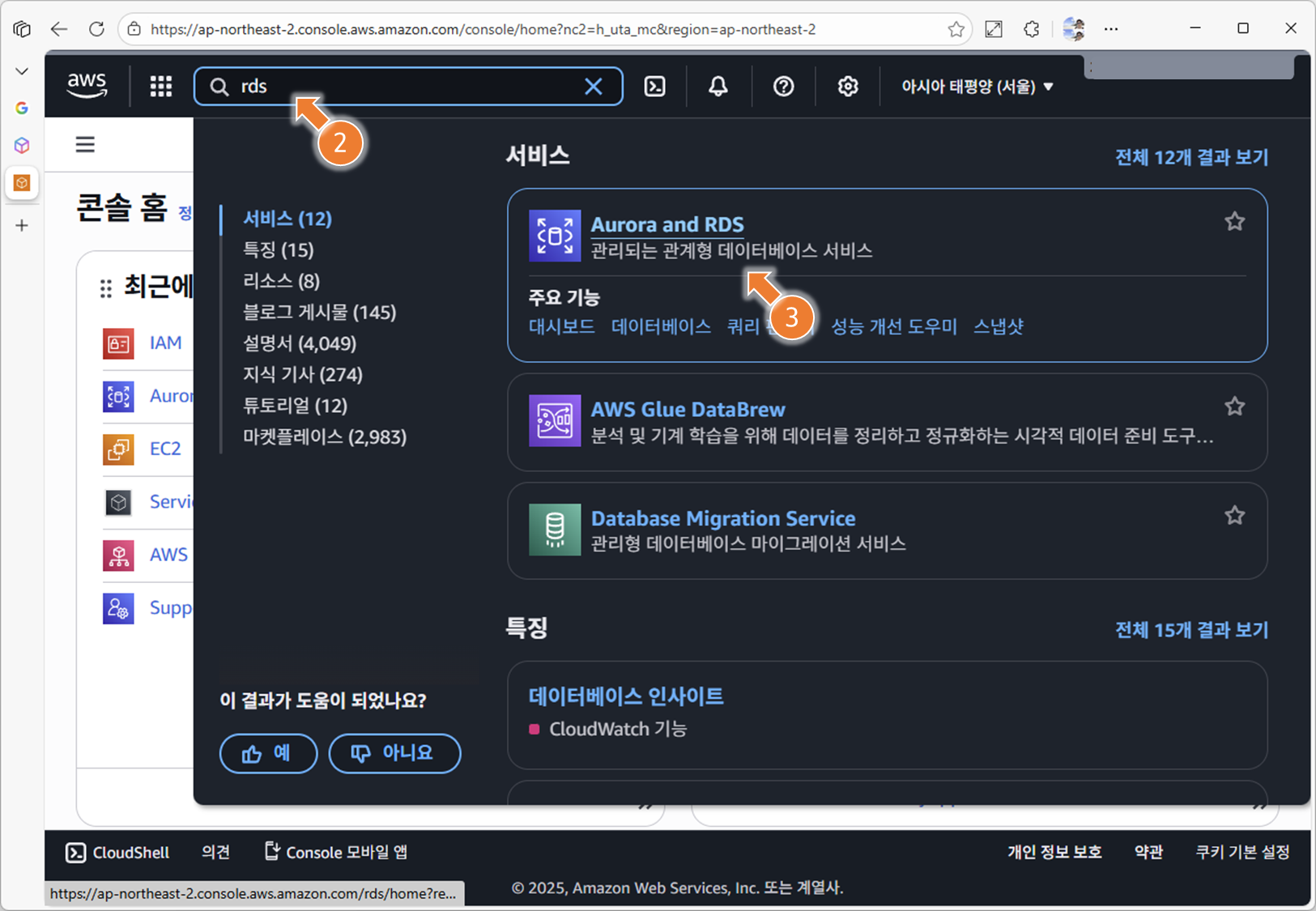
Task: Favorite Aurora and RDS with the star
Action: (1234, 221)
